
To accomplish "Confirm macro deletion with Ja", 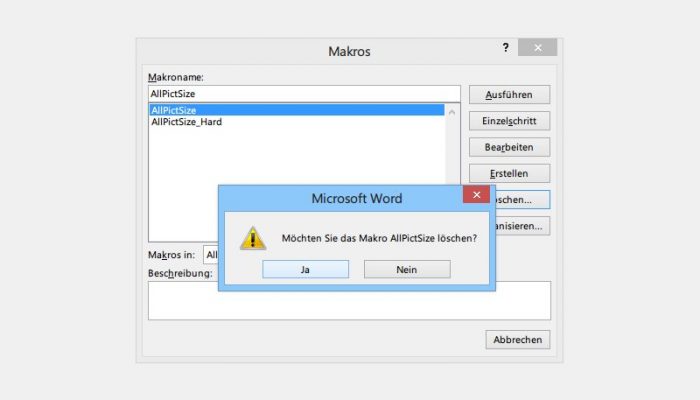I will [x=305, y=269].
